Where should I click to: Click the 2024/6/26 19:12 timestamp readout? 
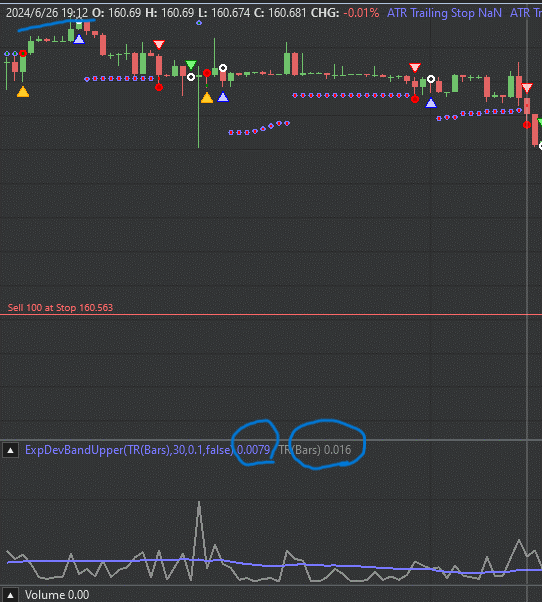pyautogui.click(x=47, y=13)
